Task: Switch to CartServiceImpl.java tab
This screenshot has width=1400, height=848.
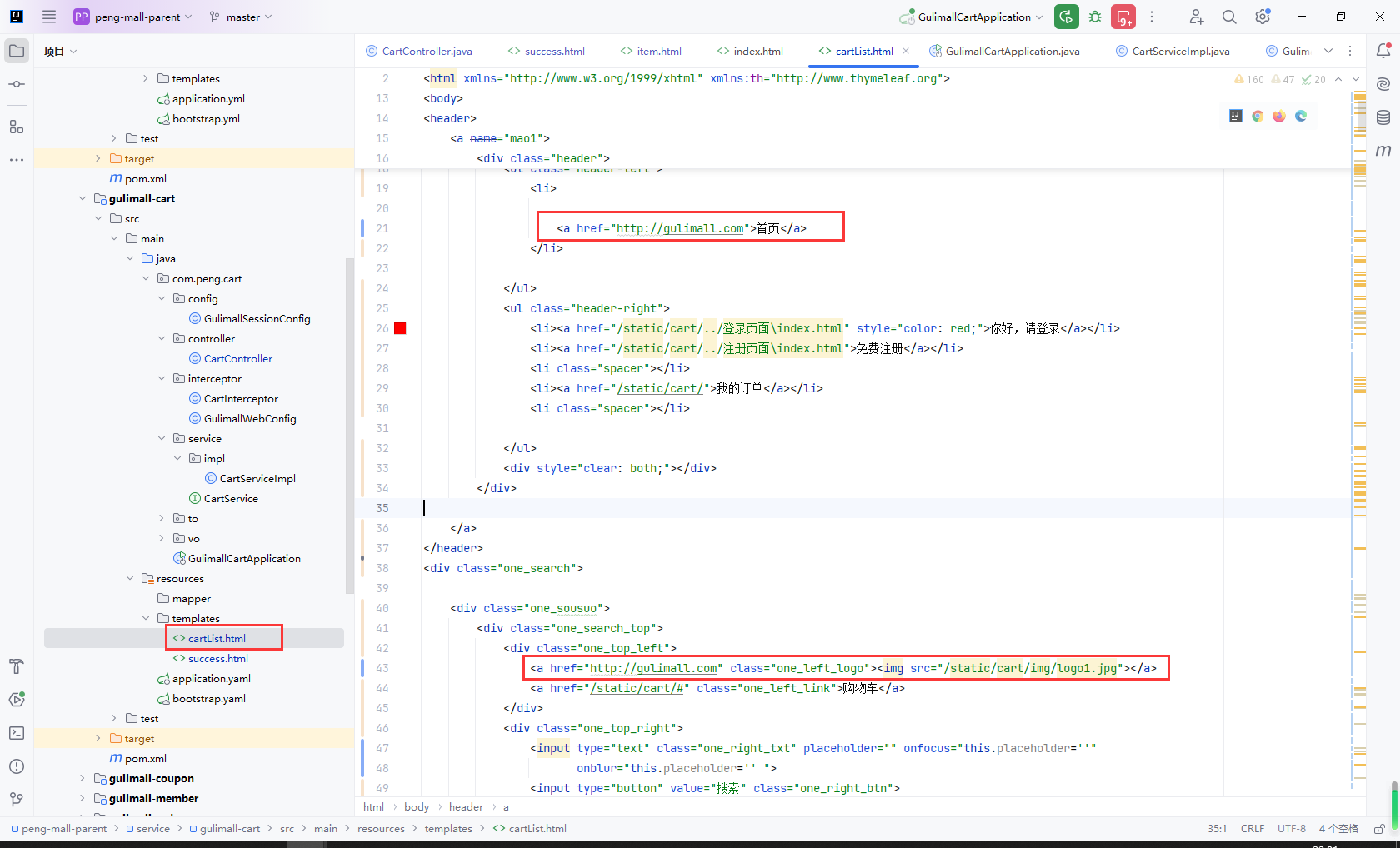Action: pos(1172,51)
